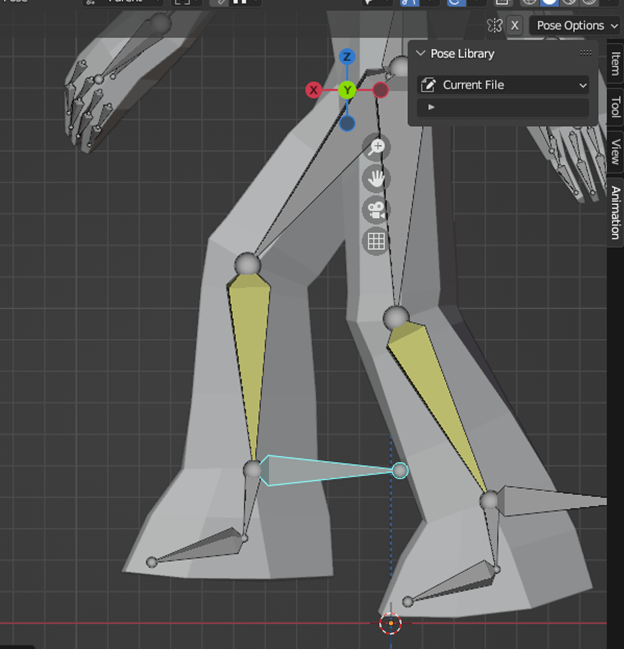Switch to the View sidebar tab
This screenshot has height=649, width=624.
click(x=616, y=152)
